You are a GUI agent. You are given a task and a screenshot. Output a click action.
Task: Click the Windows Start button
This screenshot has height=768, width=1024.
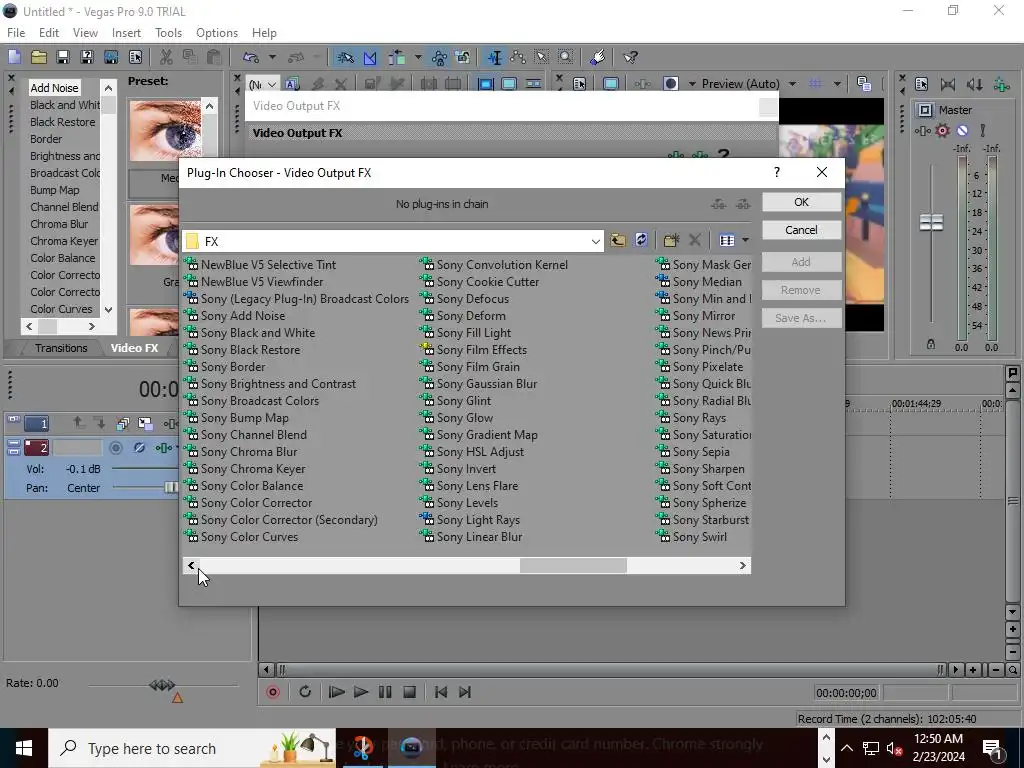pyautogui.click(x=24, y=748)
